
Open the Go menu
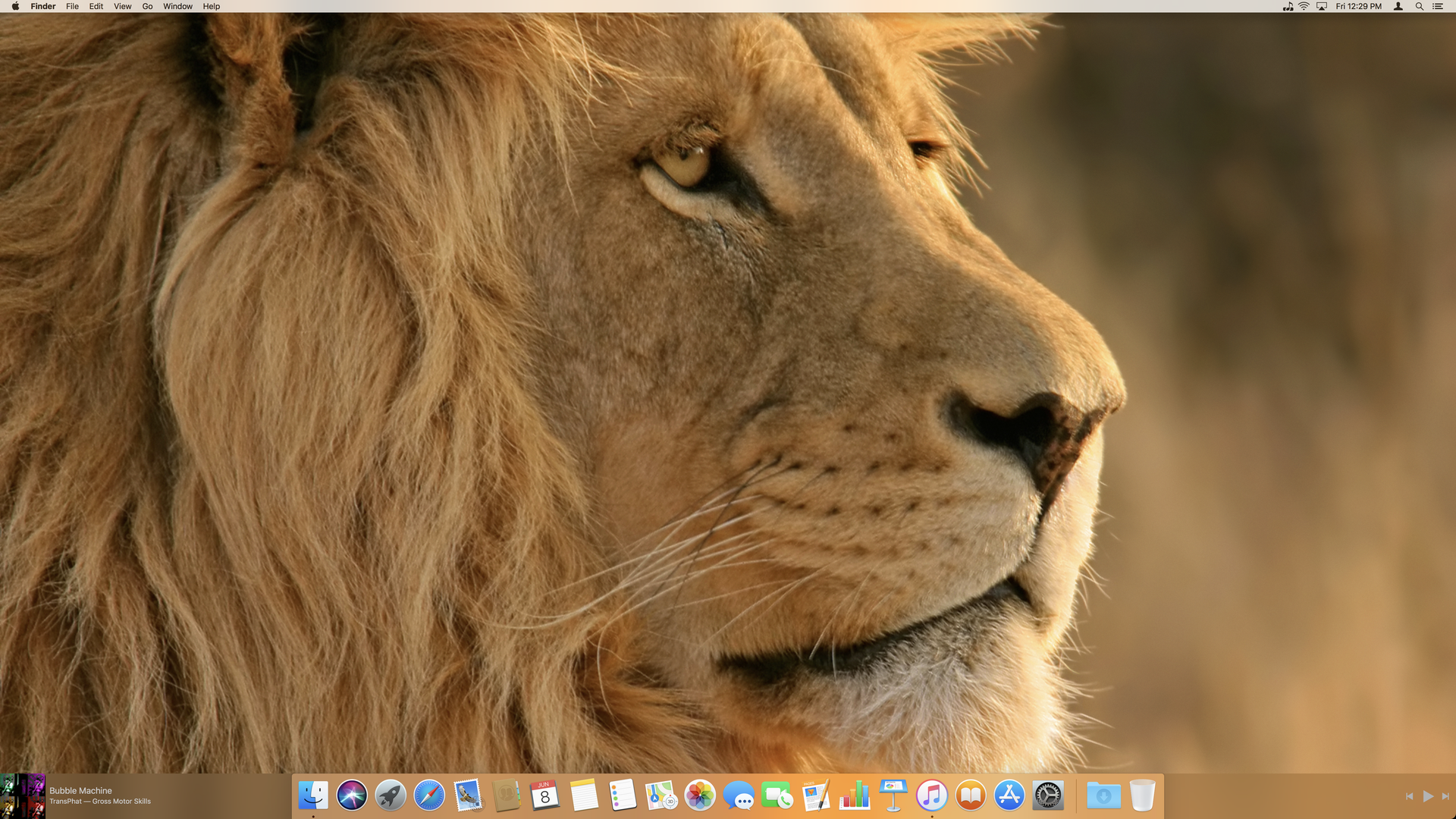point(147,6)
